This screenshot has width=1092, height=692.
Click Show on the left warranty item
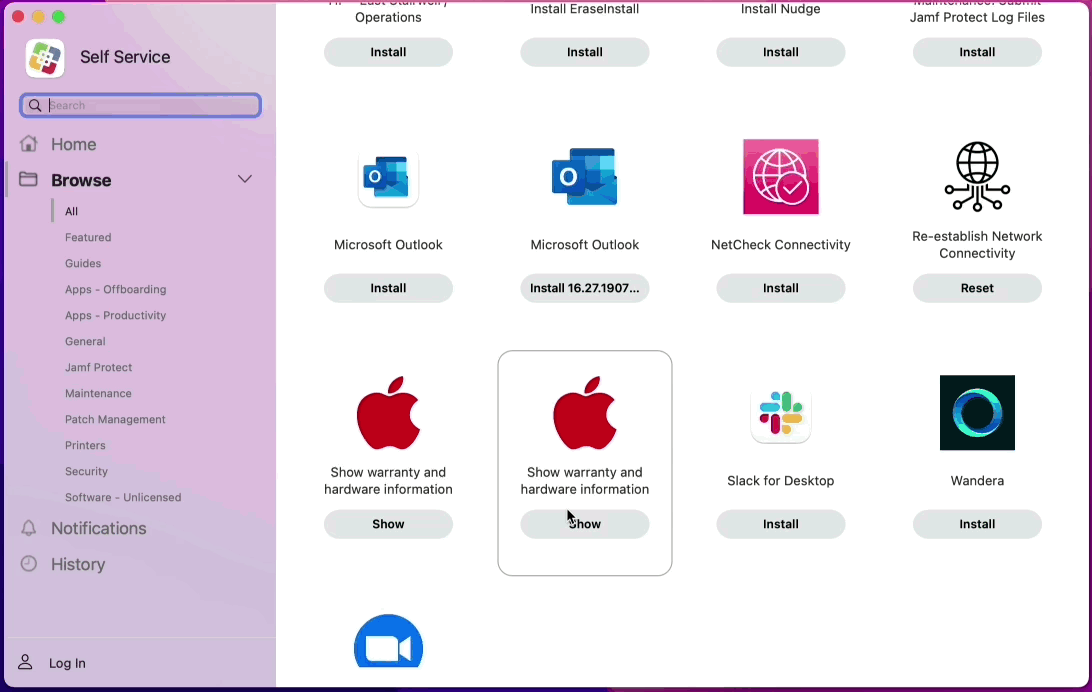pyautogui.click(x=388, y=524)
